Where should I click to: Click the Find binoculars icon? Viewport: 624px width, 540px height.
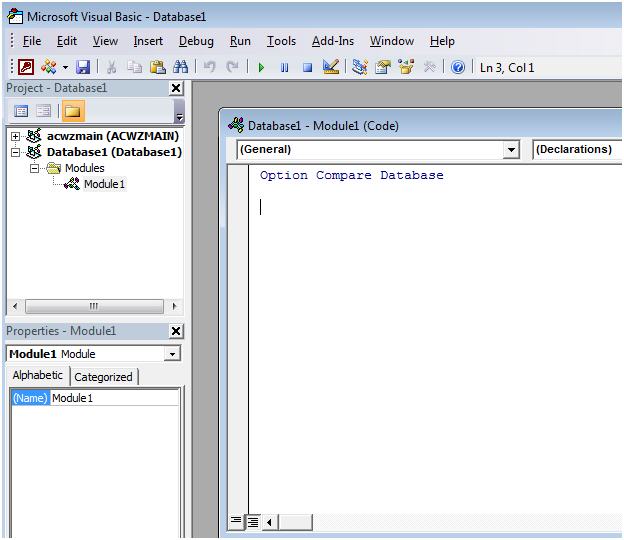(x=181, y=67)
